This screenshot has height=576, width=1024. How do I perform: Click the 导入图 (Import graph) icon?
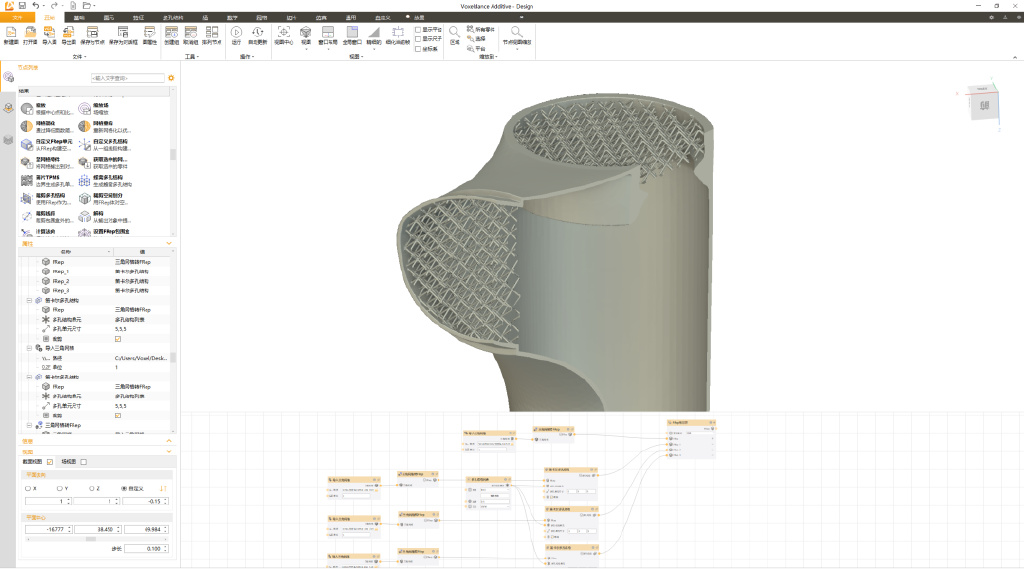coord(49,33)
